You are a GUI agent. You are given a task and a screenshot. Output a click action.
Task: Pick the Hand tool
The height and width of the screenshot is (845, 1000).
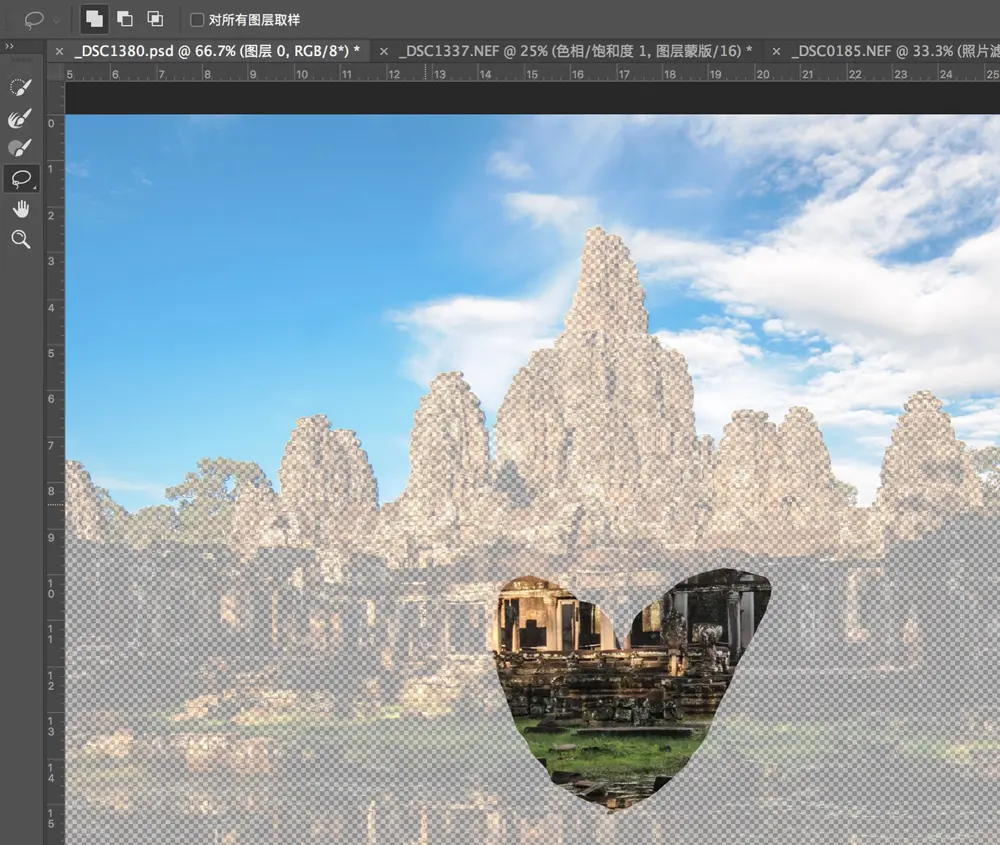pyautogui.click(x=20, y=209)
